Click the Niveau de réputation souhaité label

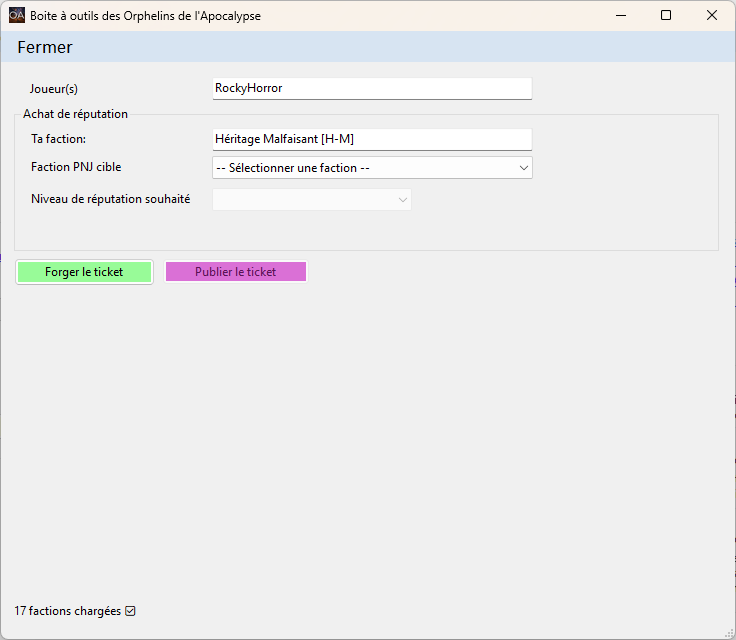(x=110, y=199)
